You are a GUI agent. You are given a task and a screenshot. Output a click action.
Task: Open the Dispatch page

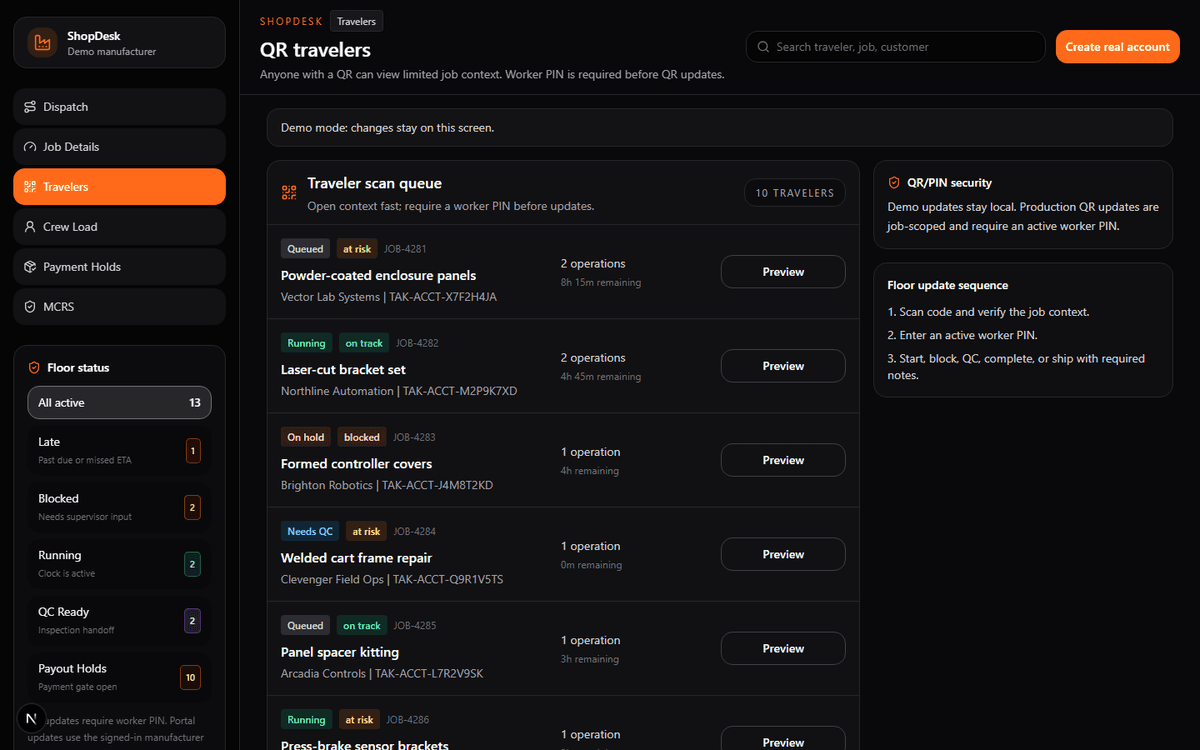(x=119, y=107)
